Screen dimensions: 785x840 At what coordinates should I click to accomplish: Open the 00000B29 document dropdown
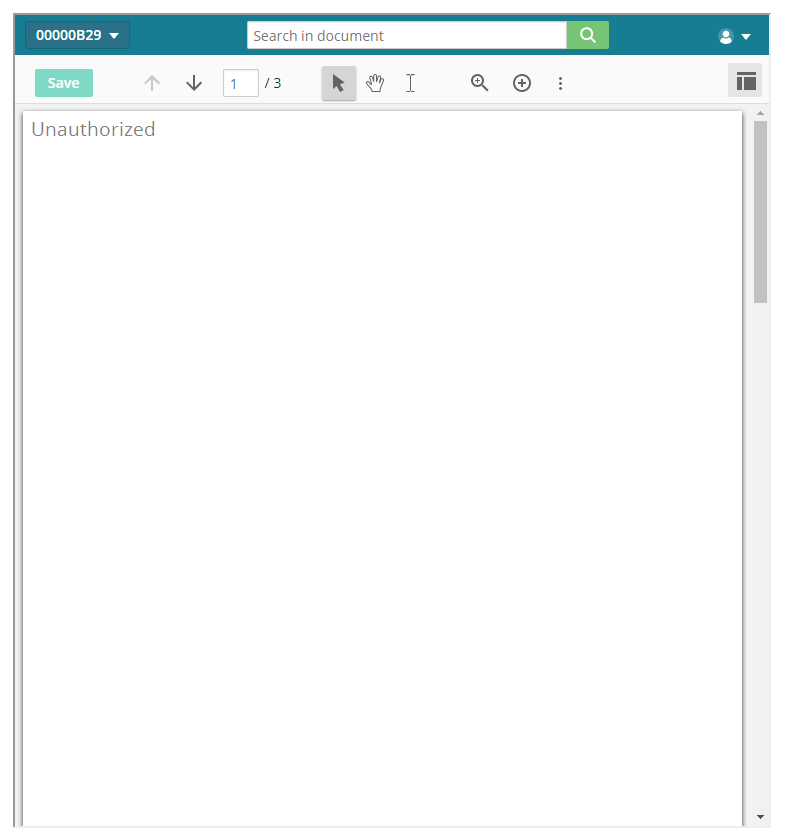[x=77, y=35]
